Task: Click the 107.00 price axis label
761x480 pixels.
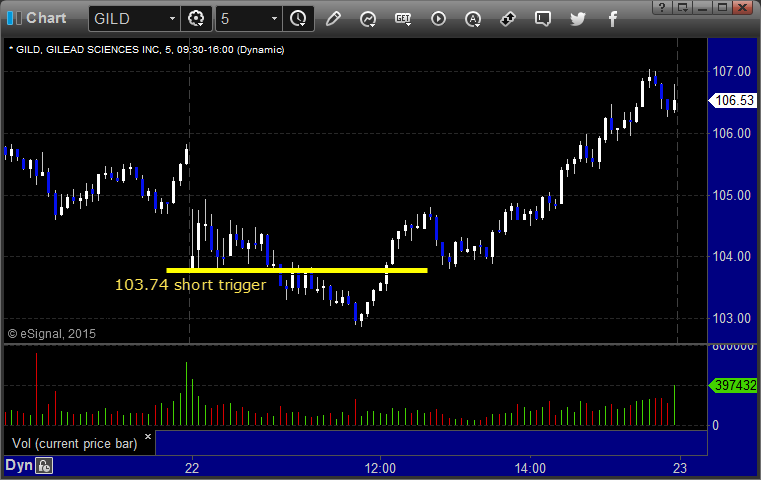Action: 731,71
